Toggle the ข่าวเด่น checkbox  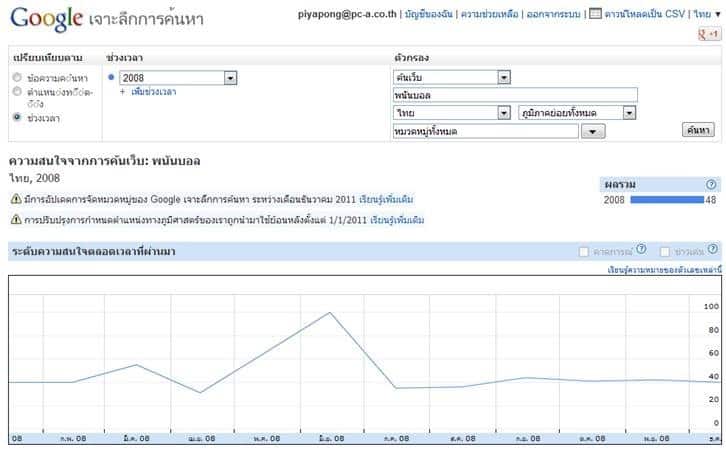[665, 251]
